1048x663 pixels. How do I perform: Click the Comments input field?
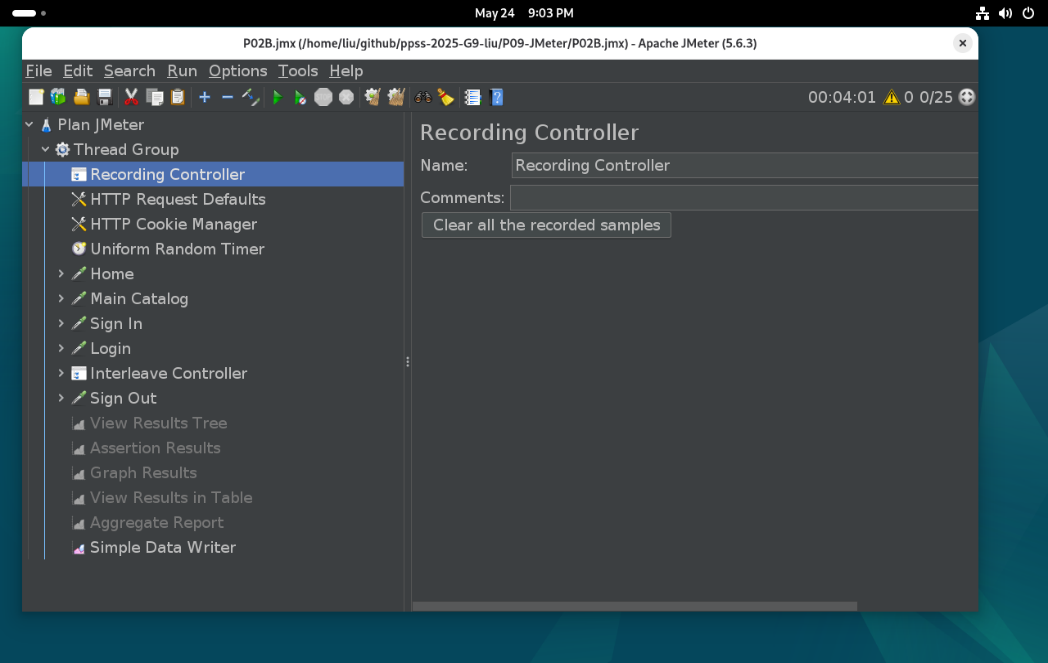pos(744,198)
